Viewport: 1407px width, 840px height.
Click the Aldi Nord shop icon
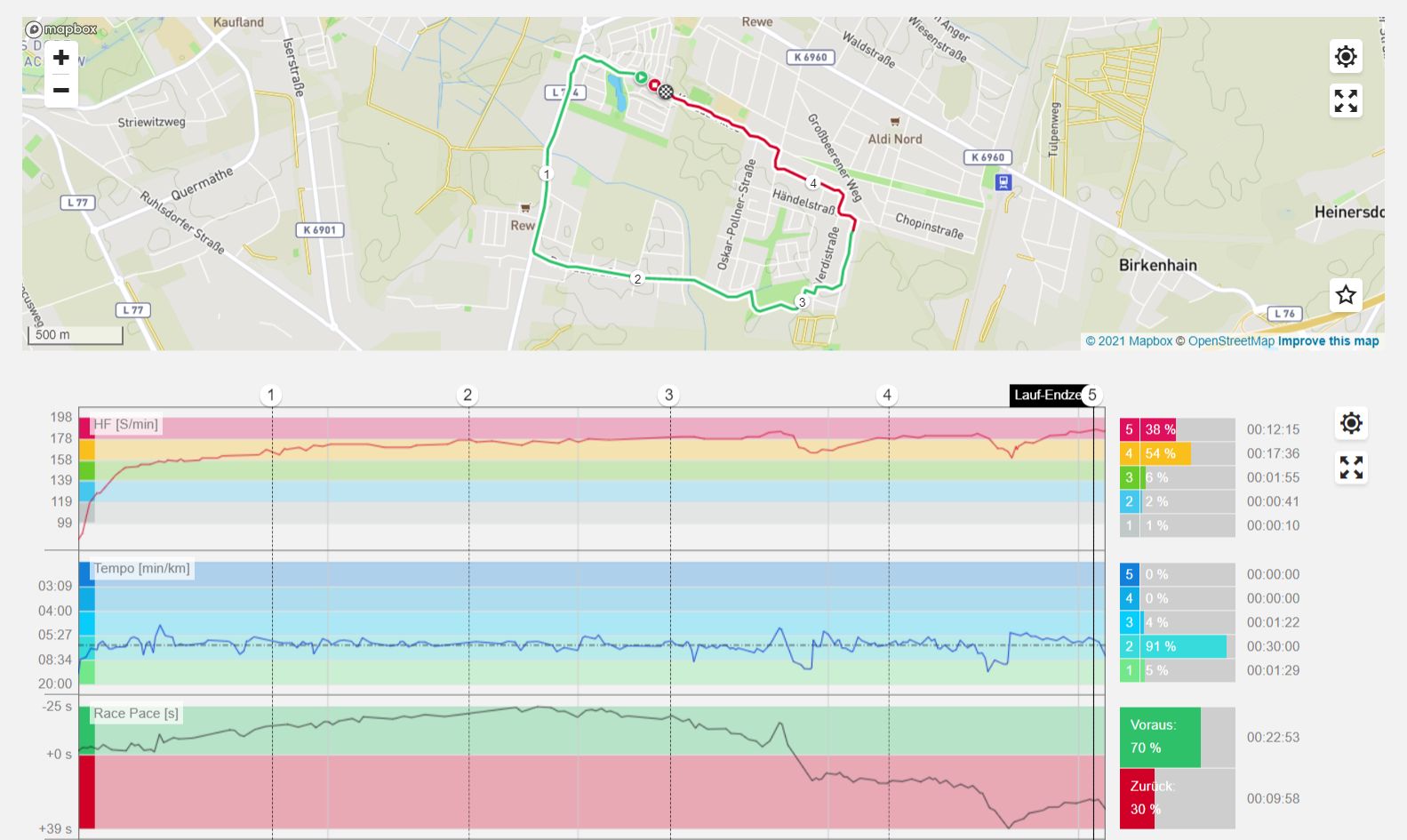(895, 122)
